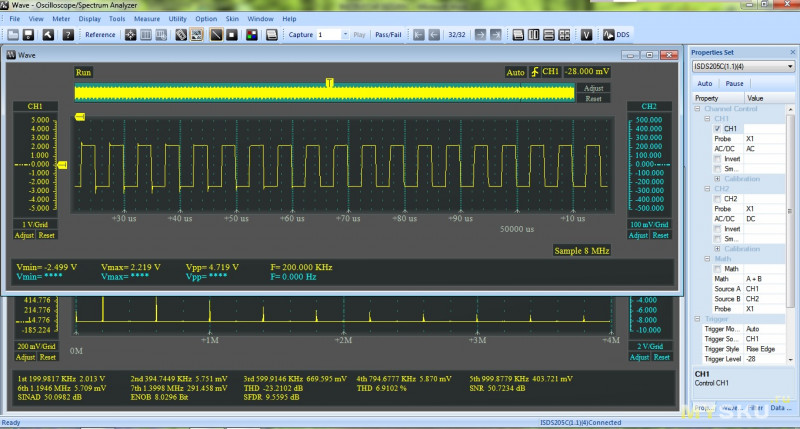Enable Sm... checkbox under CH2
This screenshot has width=800, height=429.
(717, 239)
